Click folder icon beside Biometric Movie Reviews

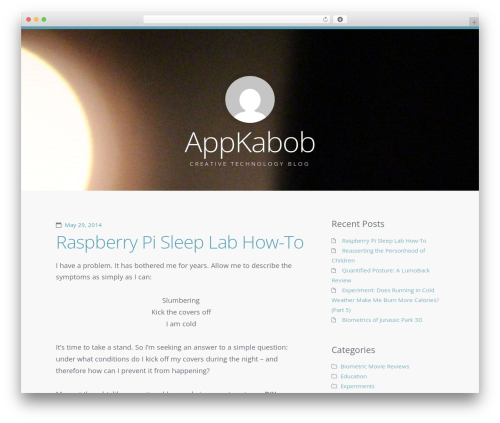[334, 366]
